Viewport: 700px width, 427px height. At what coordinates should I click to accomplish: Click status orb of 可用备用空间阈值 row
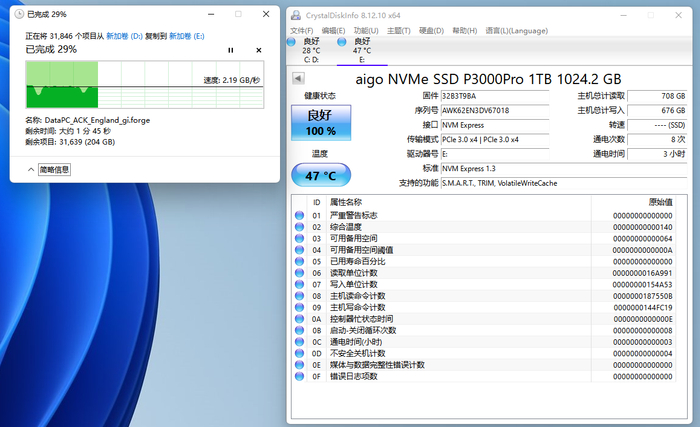[299, 250]
